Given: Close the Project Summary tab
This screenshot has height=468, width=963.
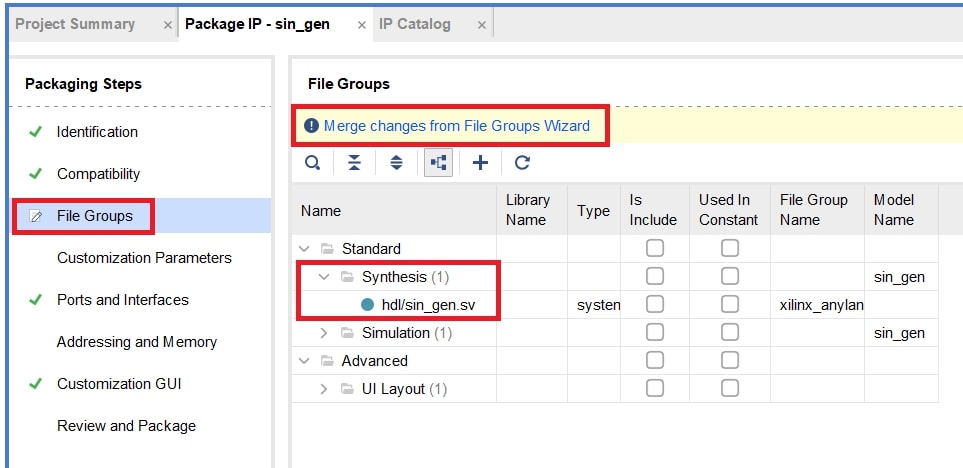Looking at the screenshot, I should click(x=168, y=25).
